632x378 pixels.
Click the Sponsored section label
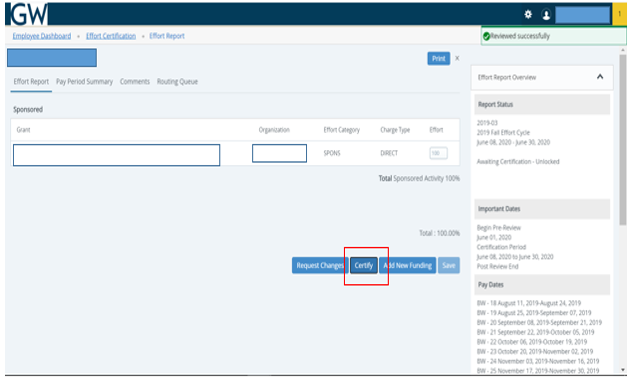click(28, 109)
